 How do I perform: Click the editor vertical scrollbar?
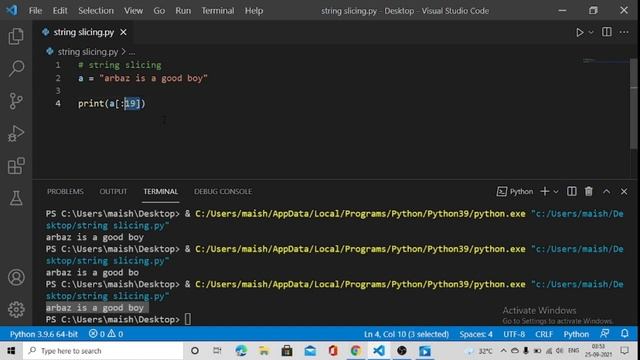click(x=633, y=104)
